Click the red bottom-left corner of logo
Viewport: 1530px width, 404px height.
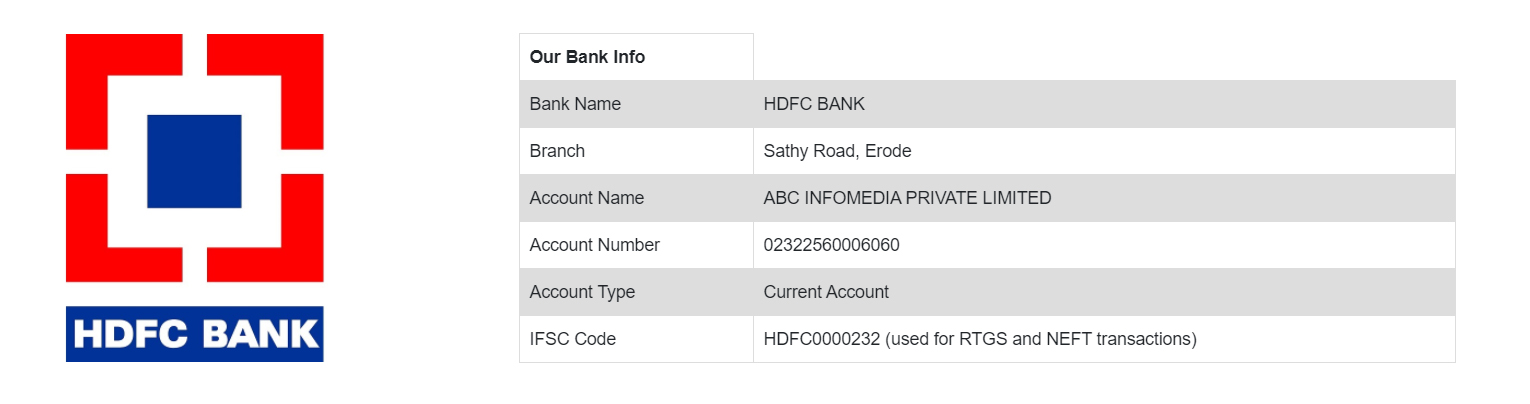coord(124,228)
